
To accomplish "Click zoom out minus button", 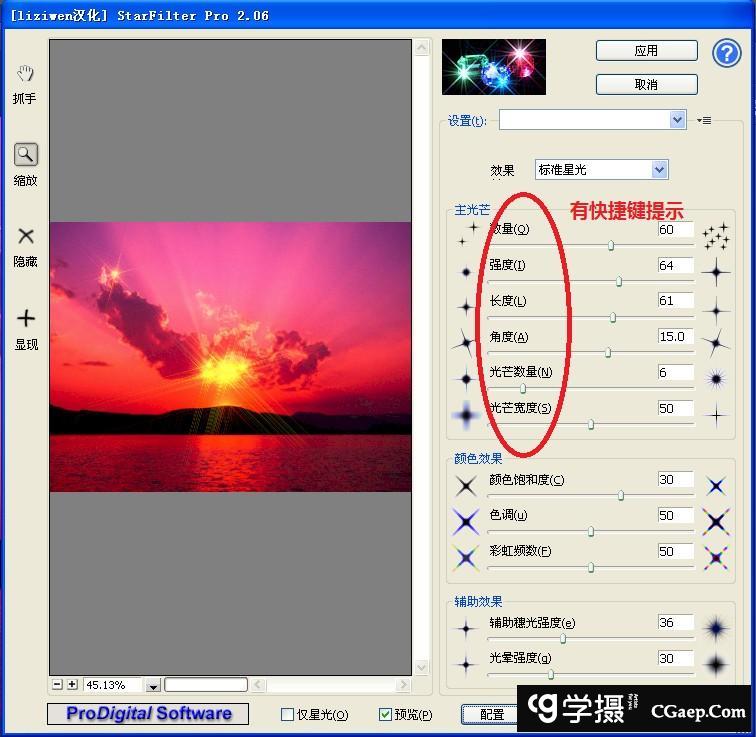I will tap(57, 684).
